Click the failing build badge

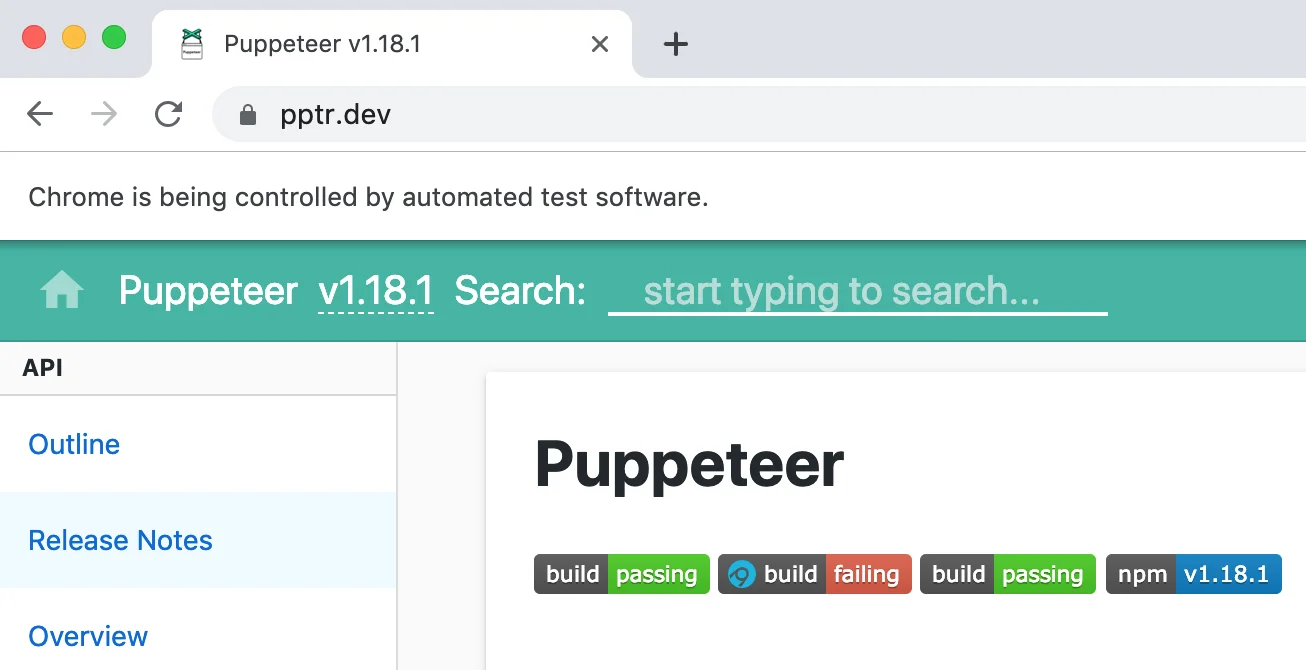click(x=814, y=574)
